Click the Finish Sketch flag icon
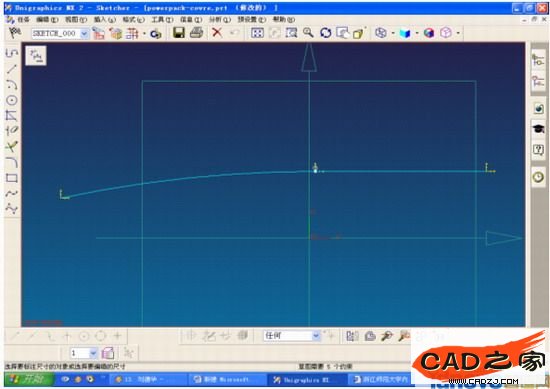Viewport: 550px width, 389px height. pos(15,33)
